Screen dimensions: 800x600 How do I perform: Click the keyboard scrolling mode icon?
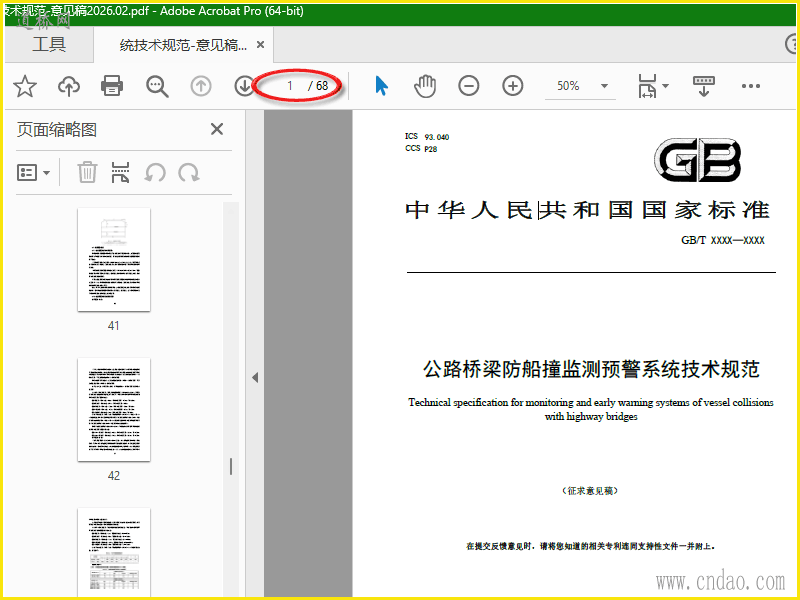(704, 86)
